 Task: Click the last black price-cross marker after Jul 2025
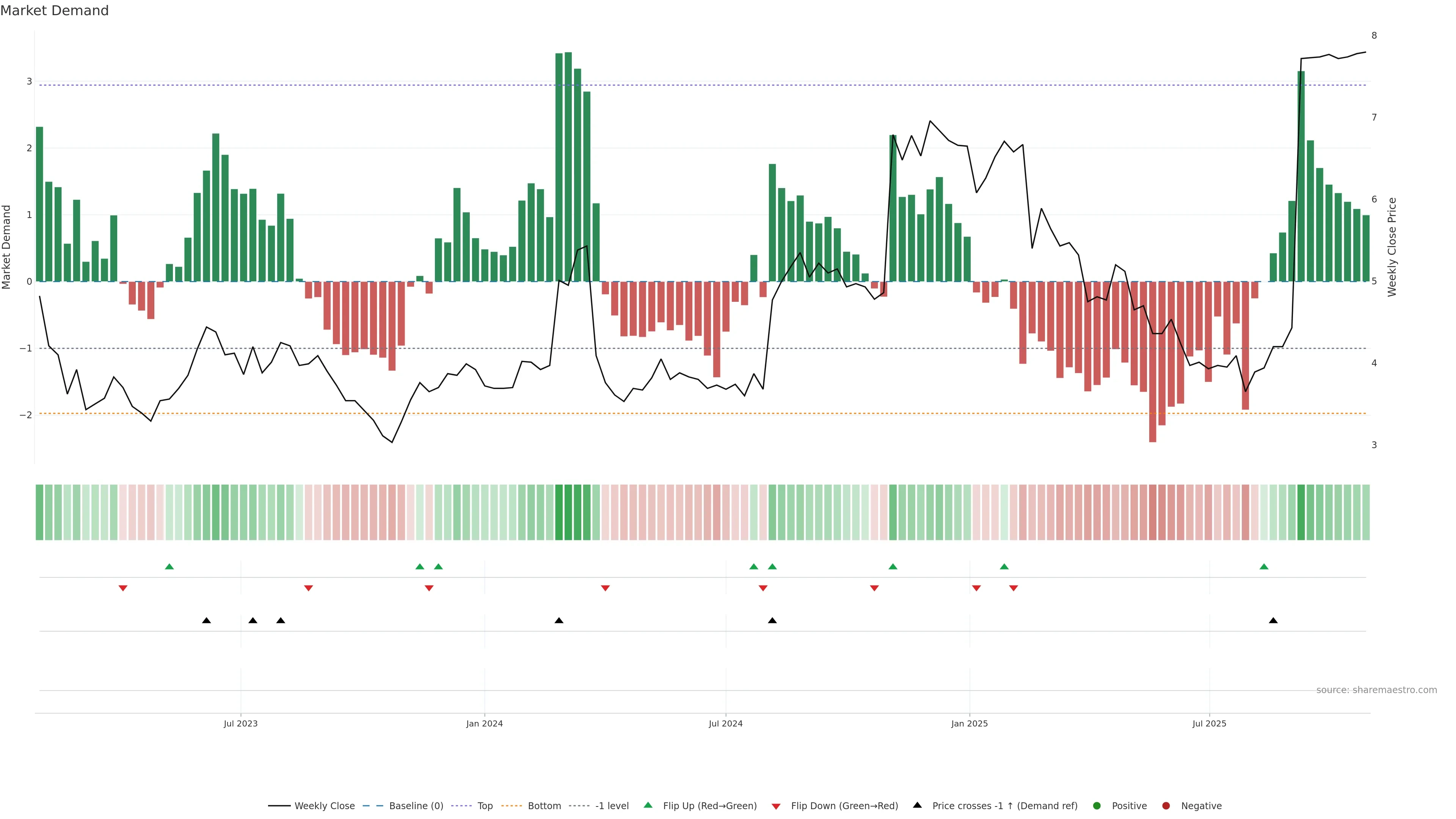click(1273, 621)
